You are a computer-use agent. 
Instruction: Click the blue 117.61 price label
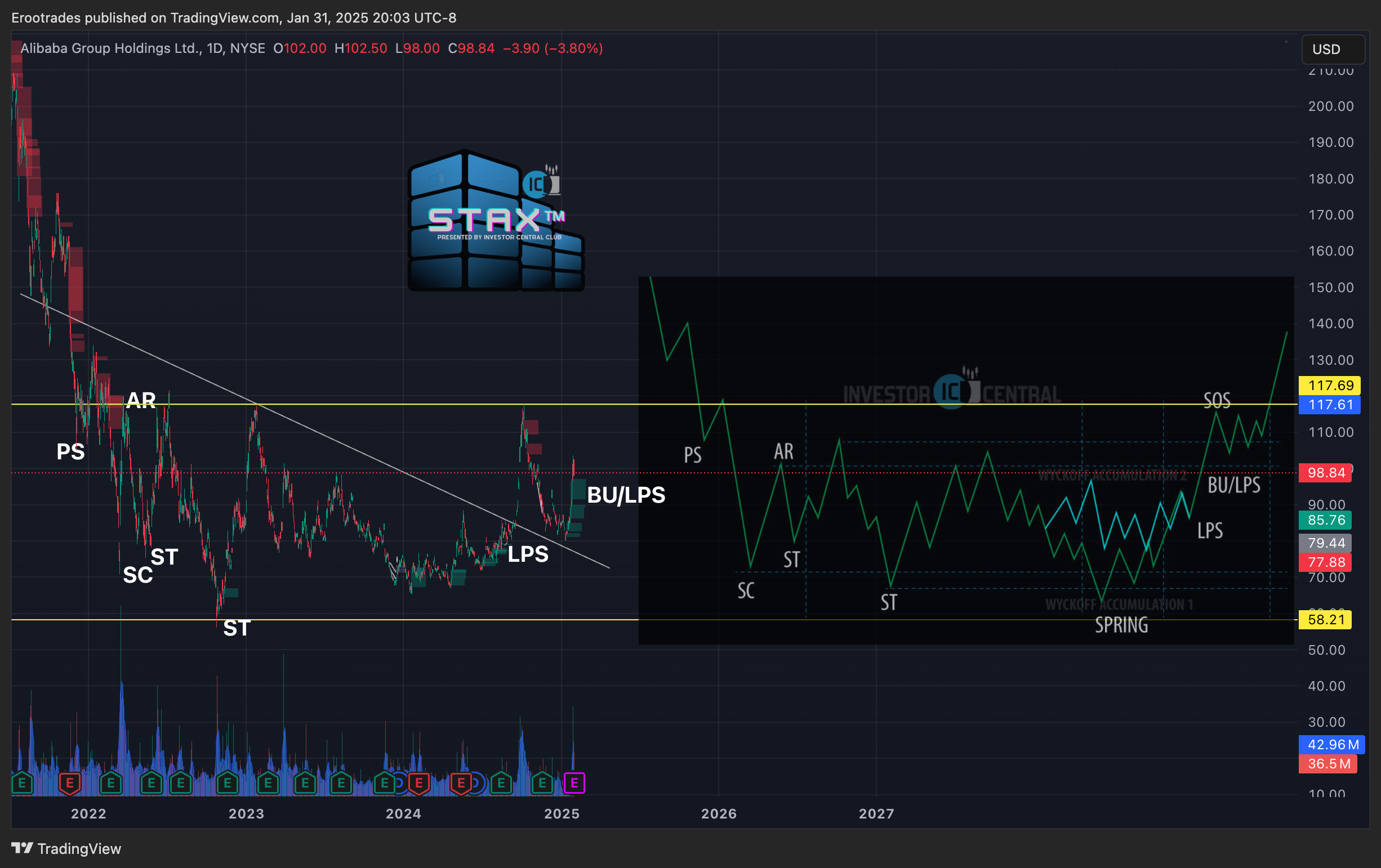[1330, 405]
